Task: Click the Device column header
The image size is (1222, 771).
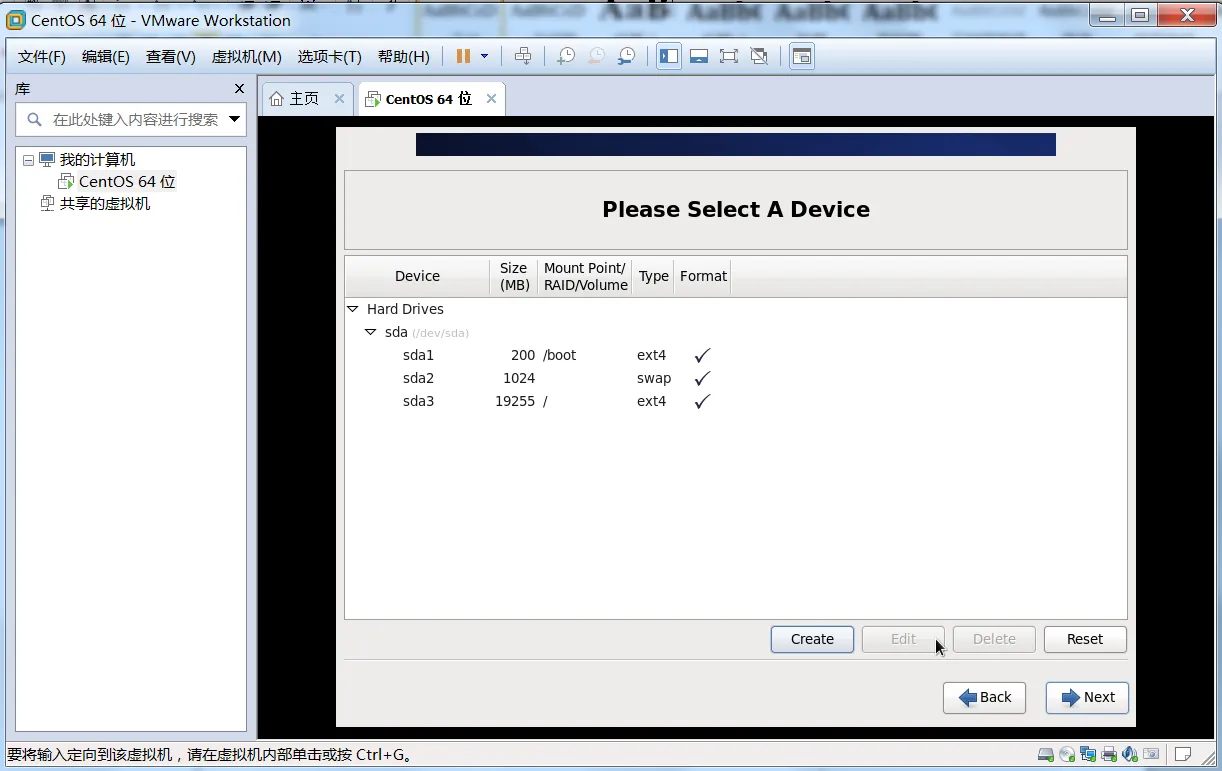Action: click(x=417, y=276)
